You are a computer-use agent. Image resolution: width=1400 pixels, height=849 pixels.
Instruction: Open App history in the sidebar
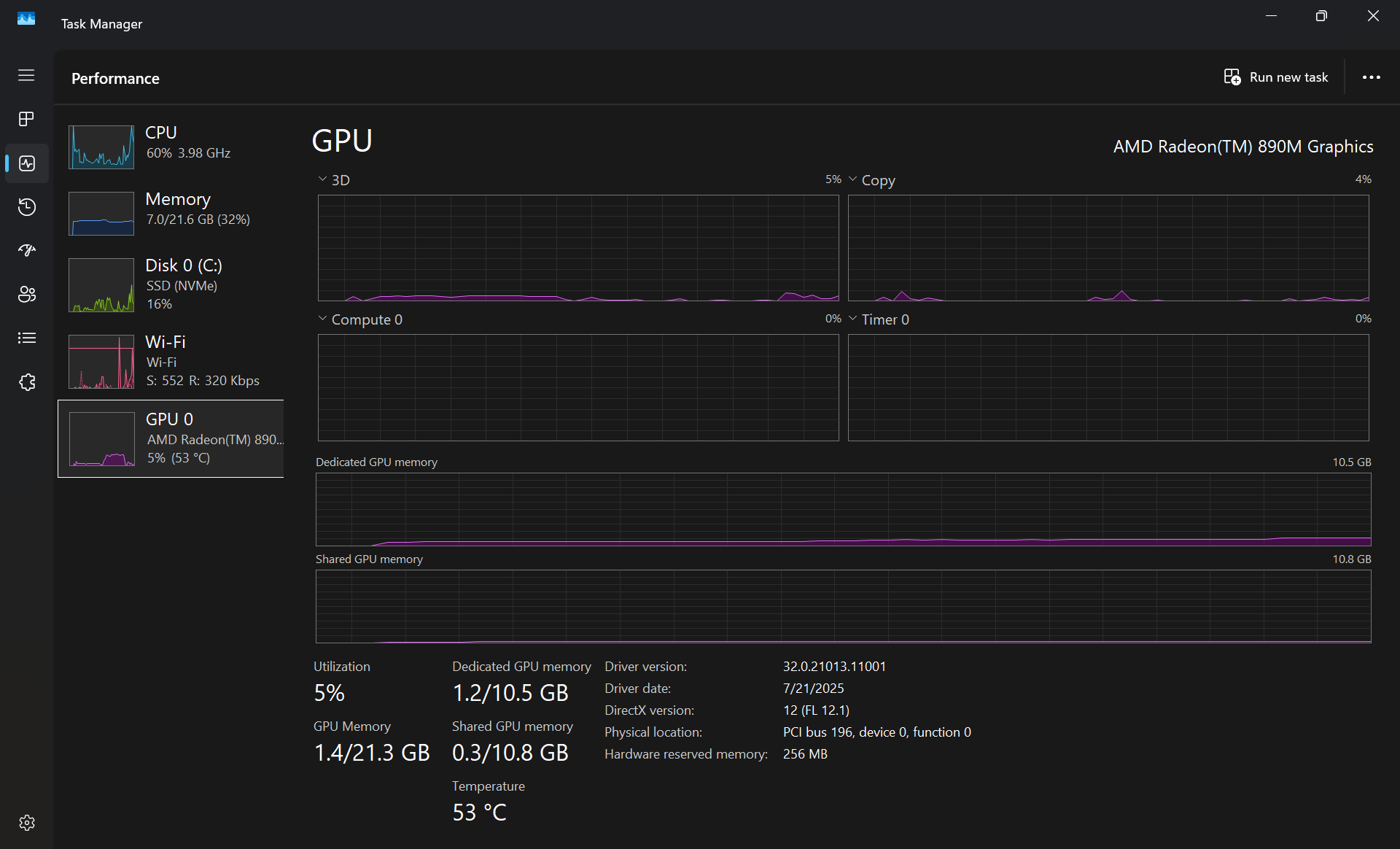26,207
